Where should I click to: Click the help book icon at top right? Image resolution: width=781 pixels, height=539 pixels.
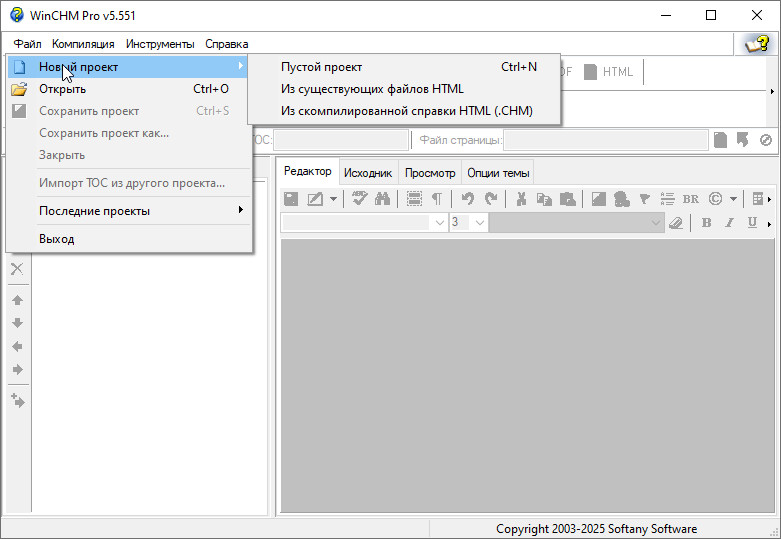pos(756,44)
